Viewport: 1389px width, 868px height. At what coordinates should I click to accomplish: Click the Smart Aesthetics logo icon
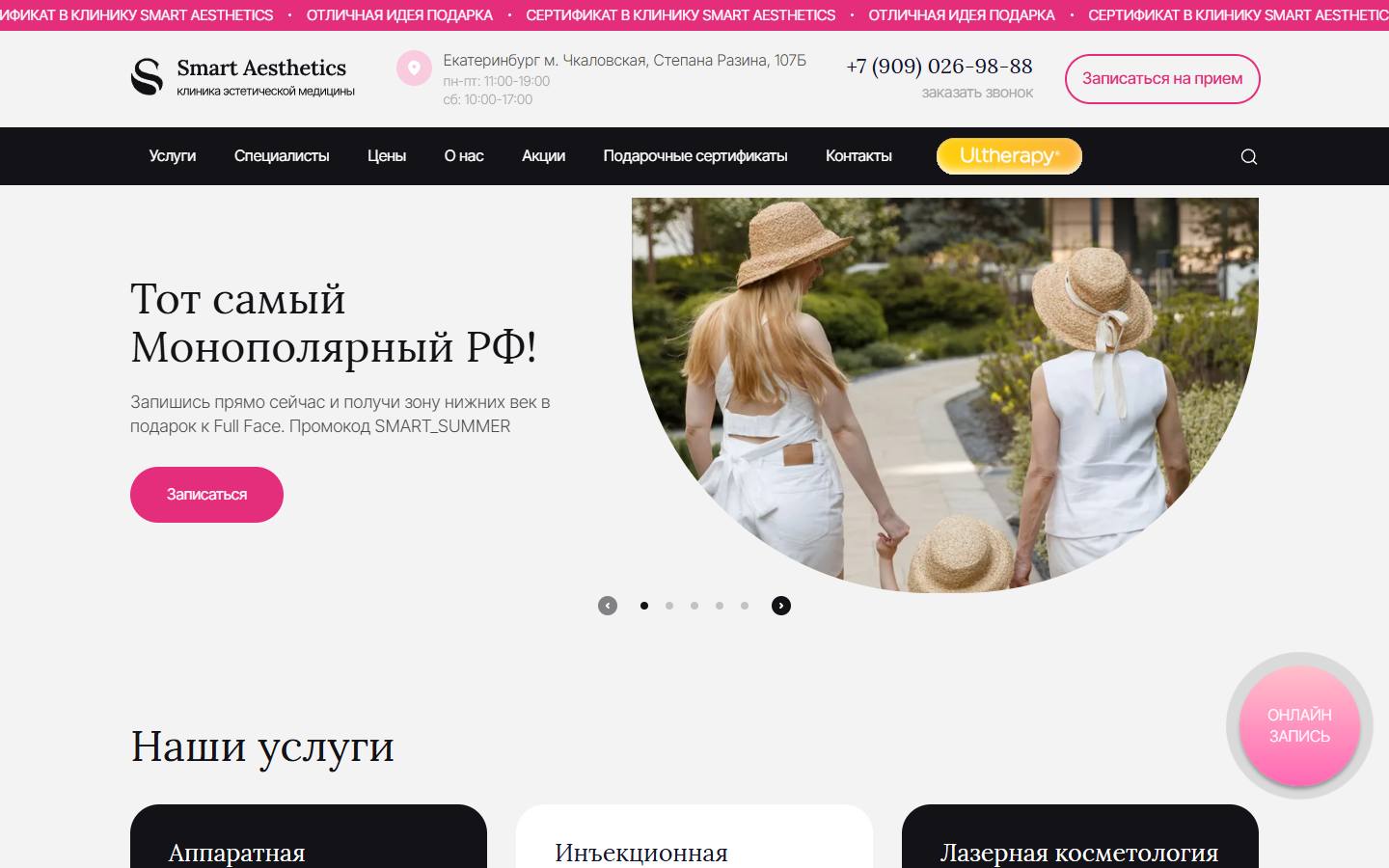coord(147,77)
